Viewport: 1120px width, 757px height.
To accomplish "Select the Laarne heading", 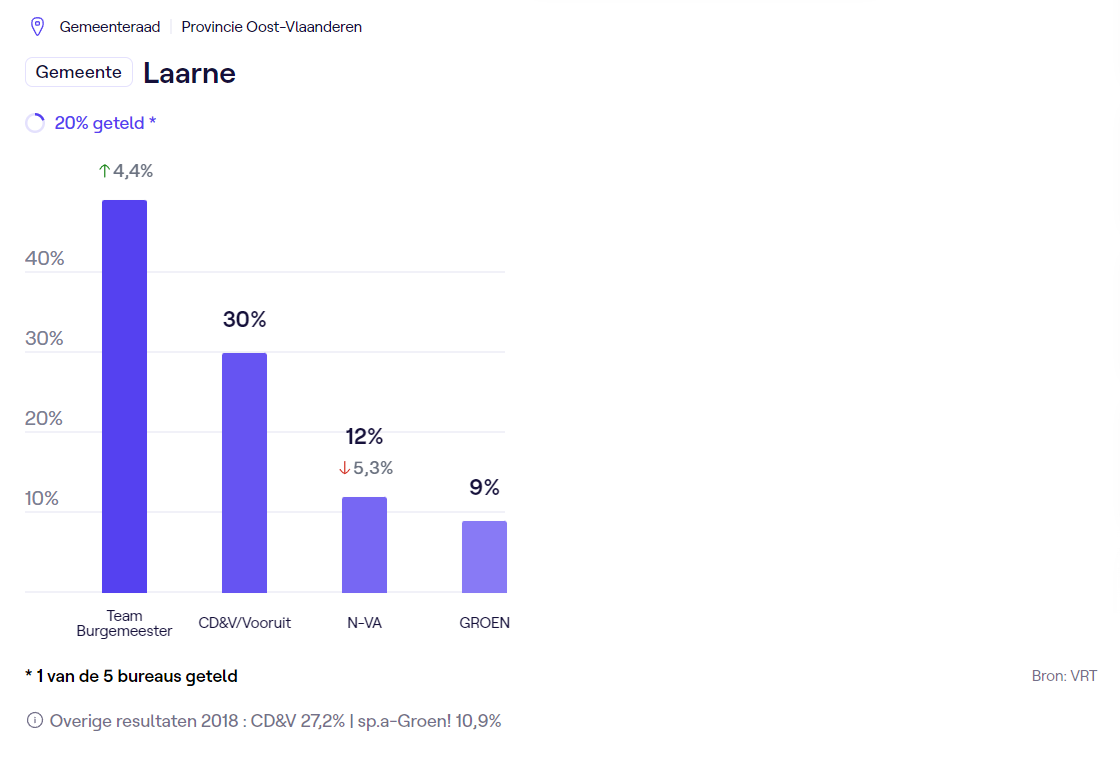I will click(x=189, y=73).
